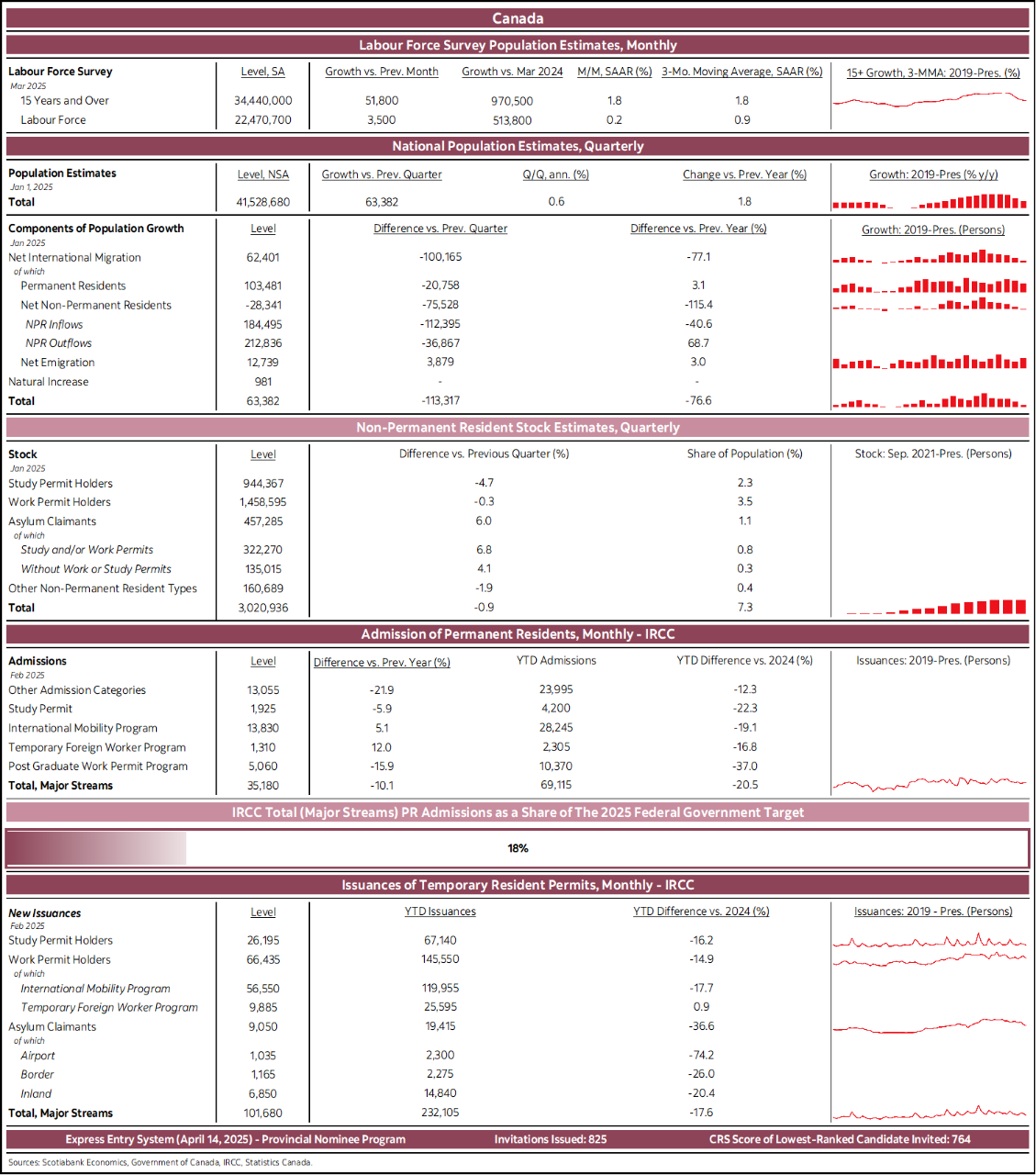Click the 15+ Growth labour force sparkline chart

click(930, 100)
